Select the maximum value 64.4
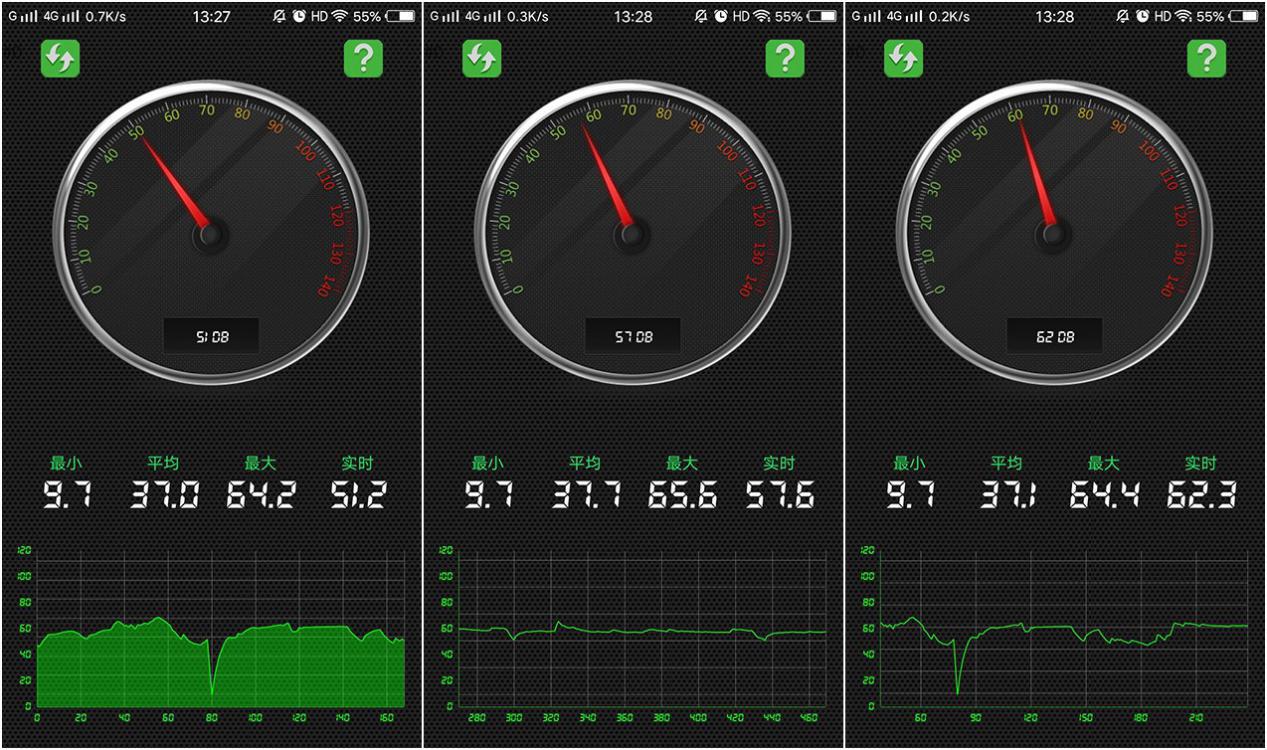 coord(1105,495)
